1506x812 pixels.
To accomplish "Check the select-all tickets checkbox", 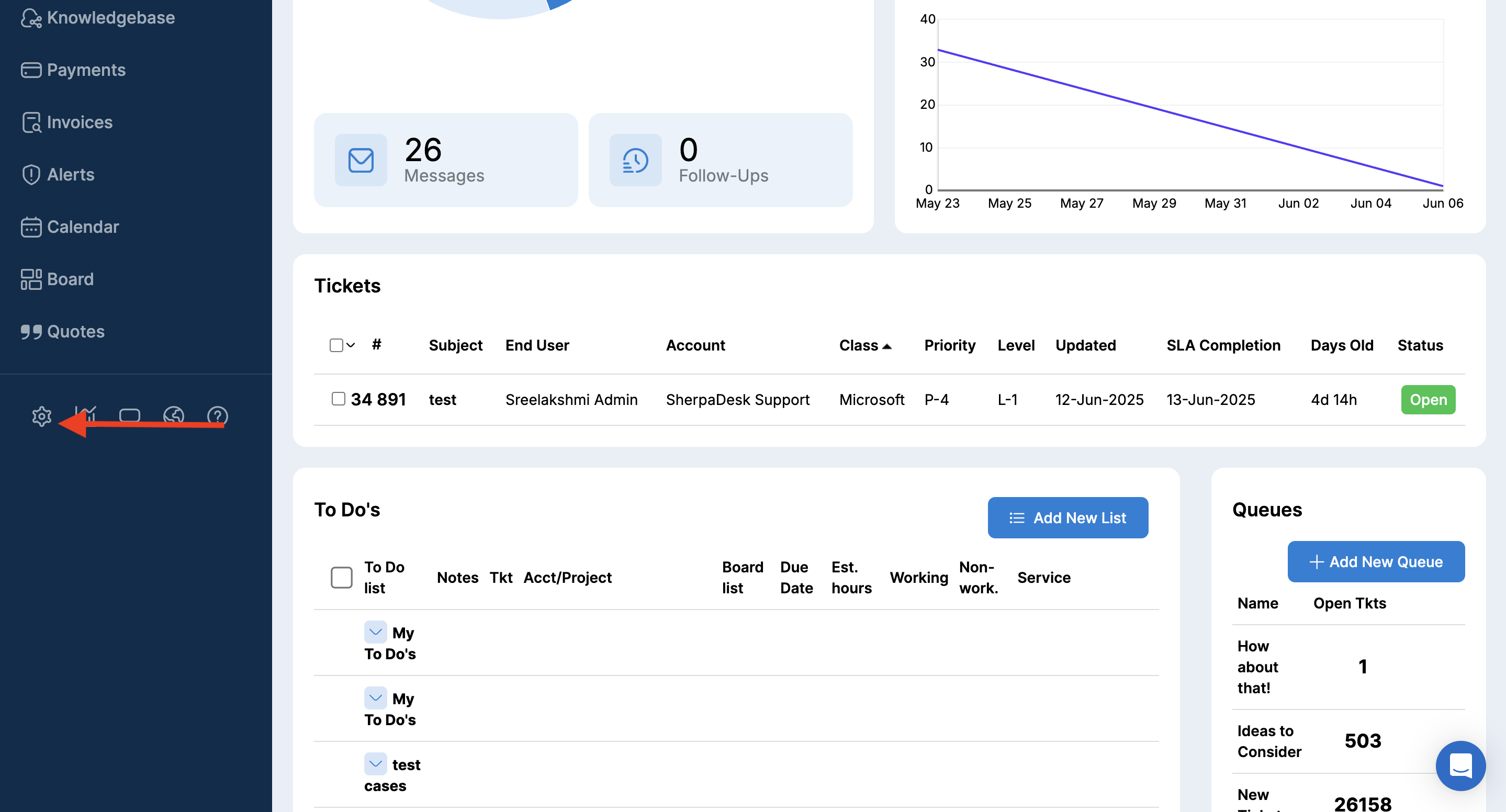I will point(336,345).
